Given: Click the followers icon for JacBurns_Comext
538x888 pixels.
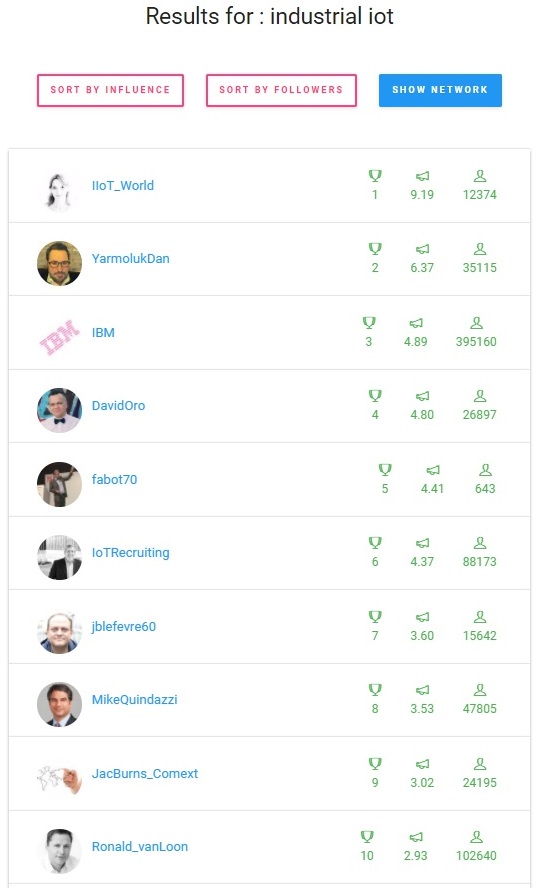Looking at the screenshot, I should click(x=480, y=763).
